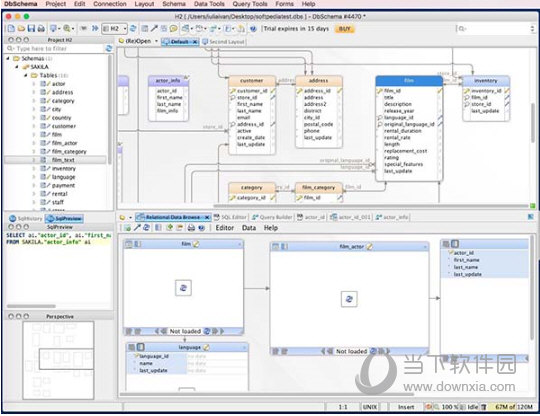Open the zoom tool dropdown arrow in toolbar
The image size is (540, 416).
point(73,29)
